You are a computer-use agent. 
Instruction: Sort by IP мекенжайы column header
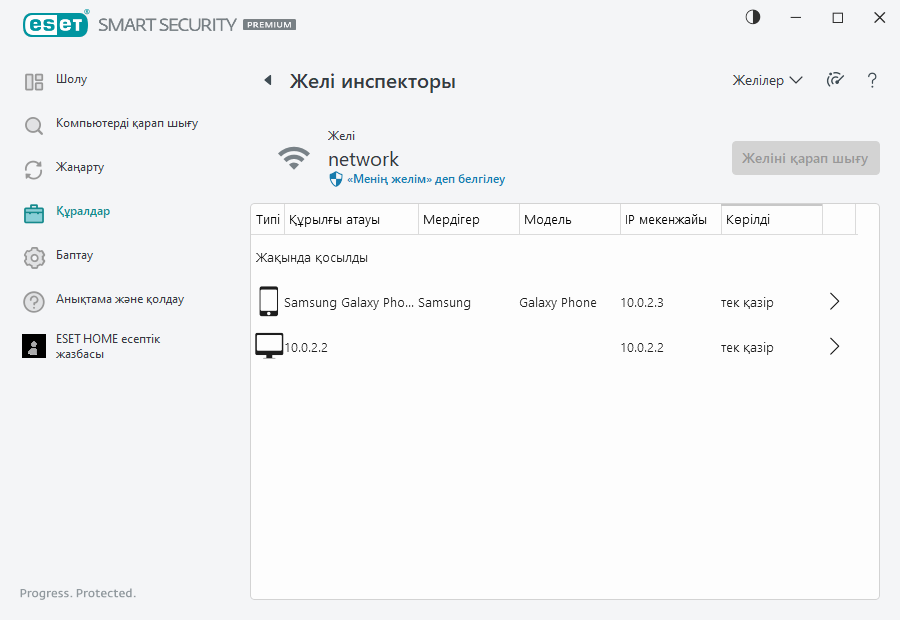(665, 220)
